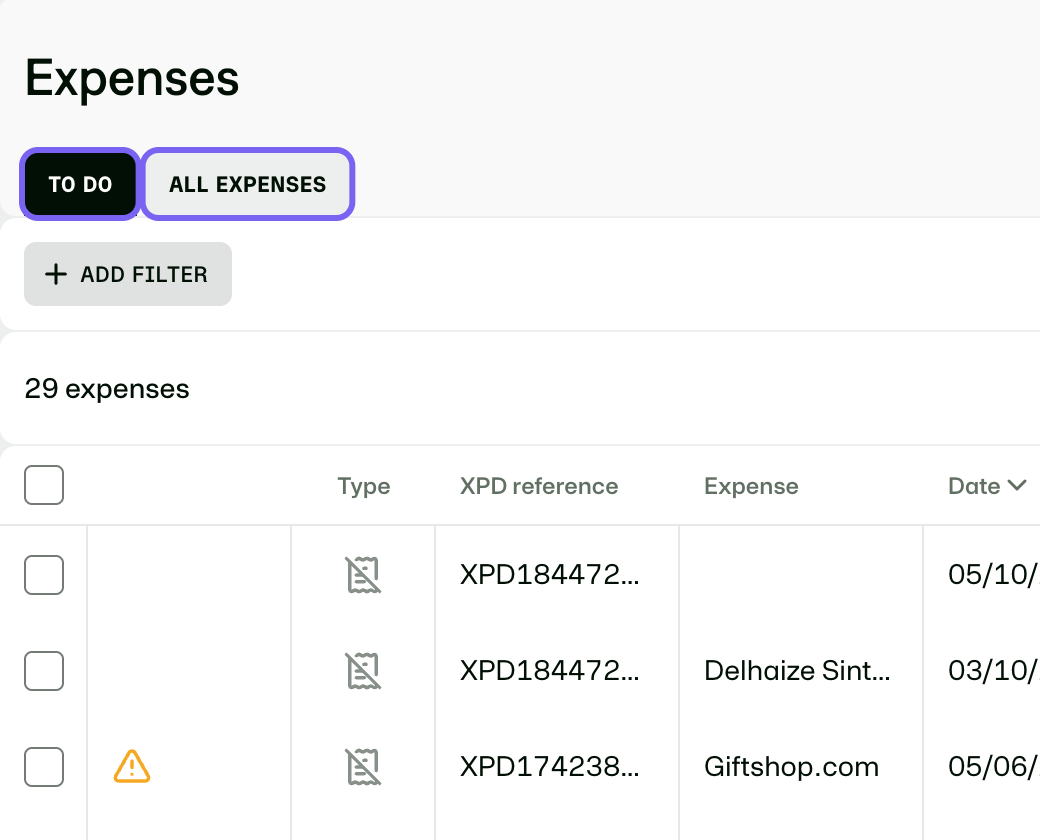This screenshot has height=840, width=1040.
Task: Sort the table using the Date column chevron
Action: [x=1017, y=486]
